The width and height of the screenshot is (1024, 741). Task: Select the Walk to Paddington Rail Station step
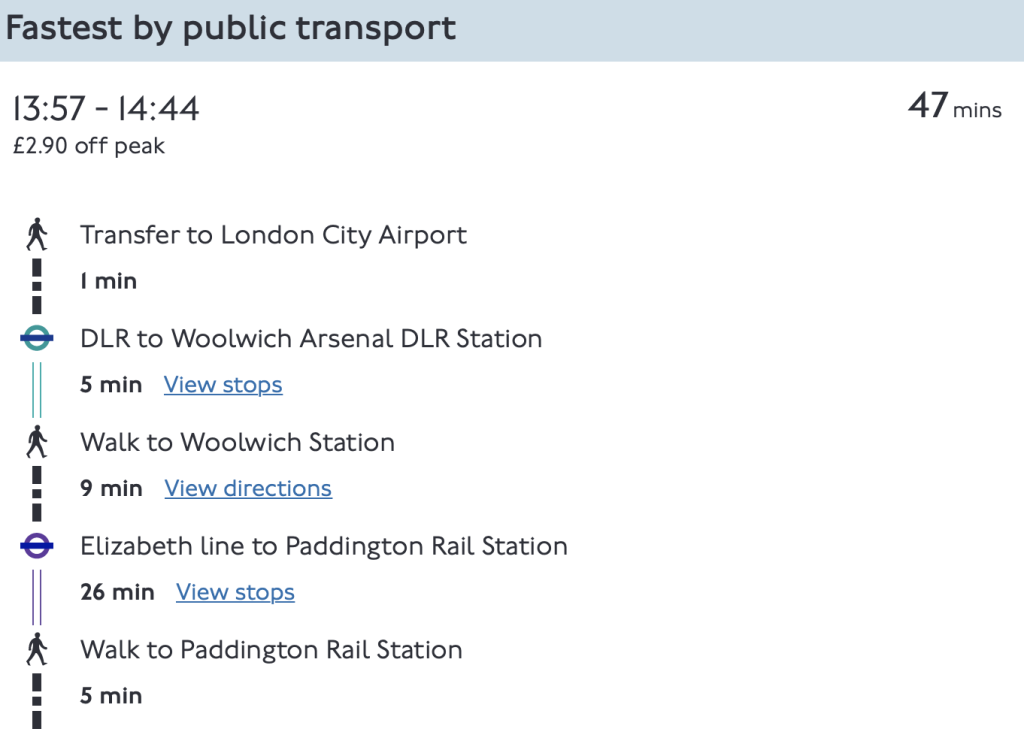pos(271,650)
